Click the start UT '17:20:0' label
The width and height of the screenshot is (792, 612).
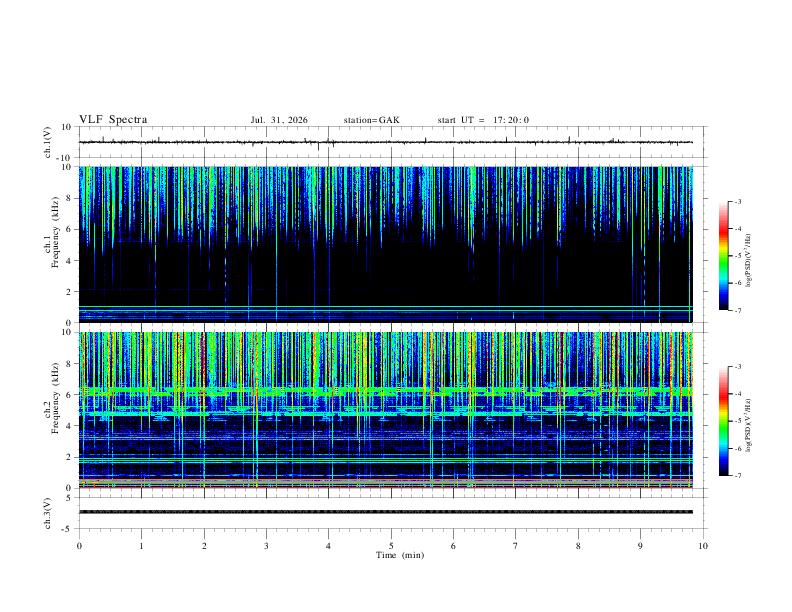[511, 120]
